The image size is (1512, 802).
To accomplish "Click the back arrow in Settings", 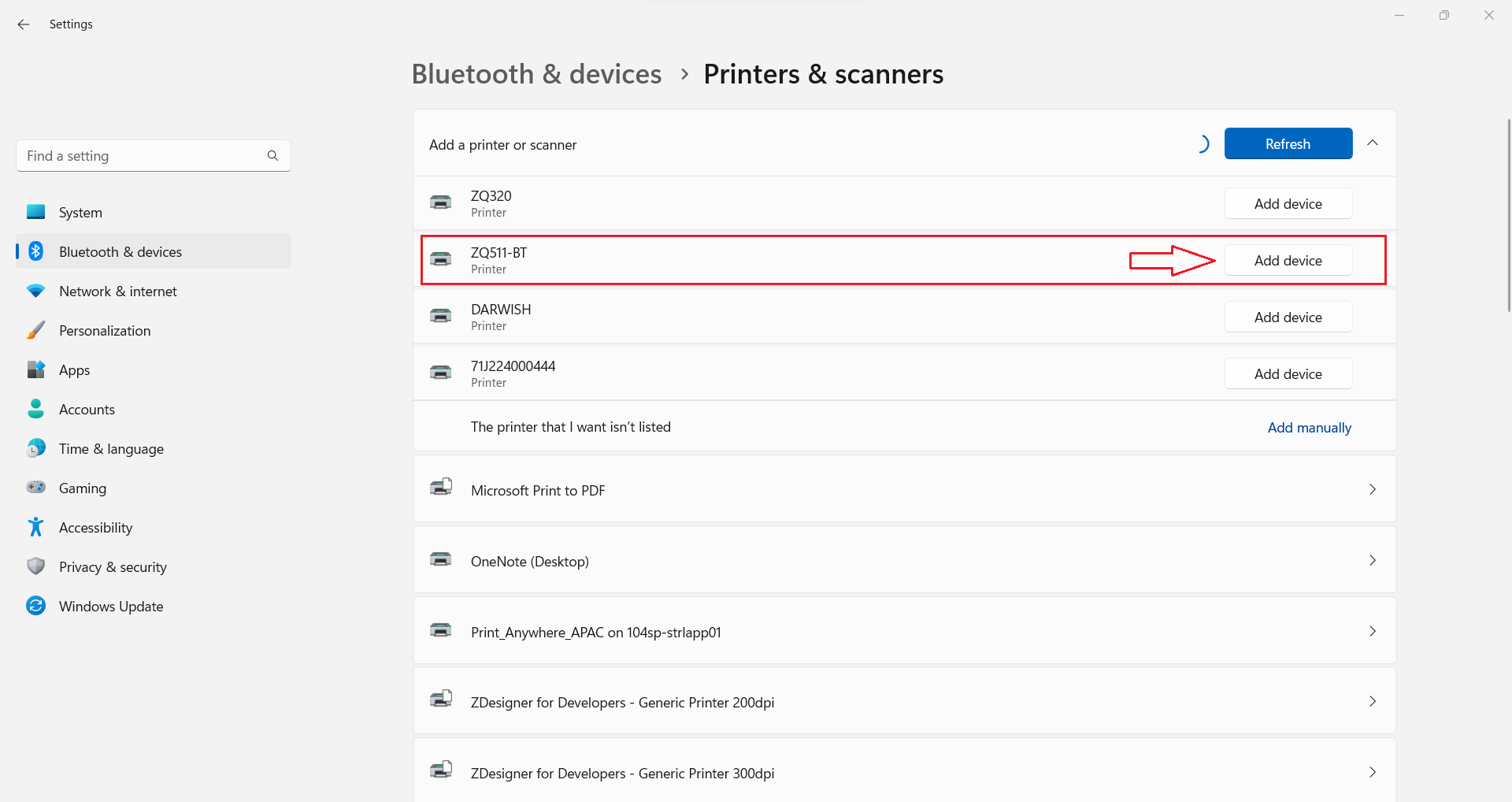I will tap(23, 24).
